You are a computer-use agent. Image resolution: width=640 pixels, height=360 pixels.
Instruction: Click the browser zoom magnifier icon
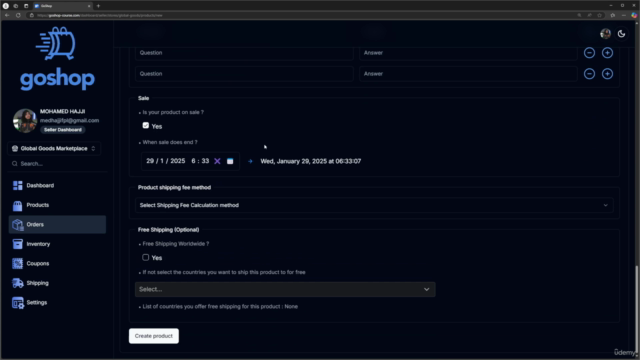[x=579, y=15]
